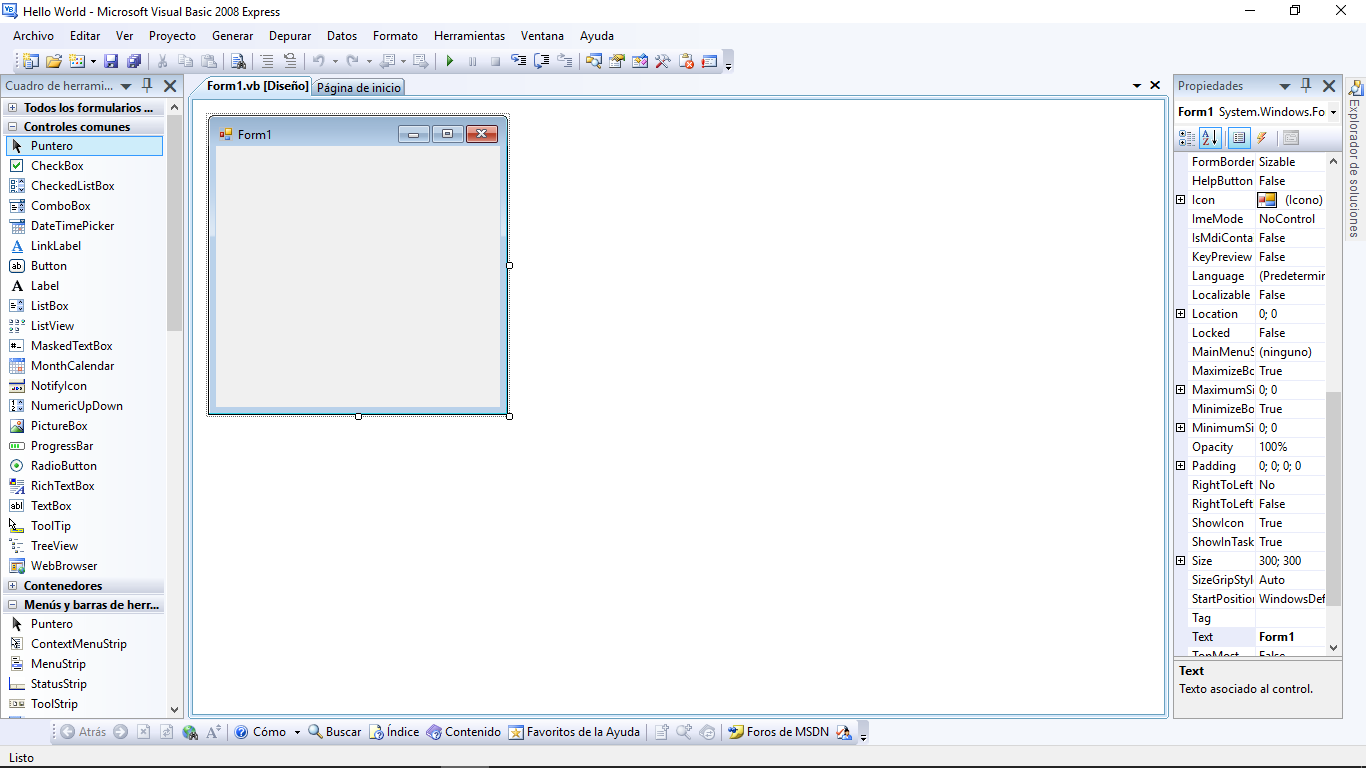1366x768 pixels.
Task: Select the Form1.vb [Diseño] tab
Action: pos(258,86)
